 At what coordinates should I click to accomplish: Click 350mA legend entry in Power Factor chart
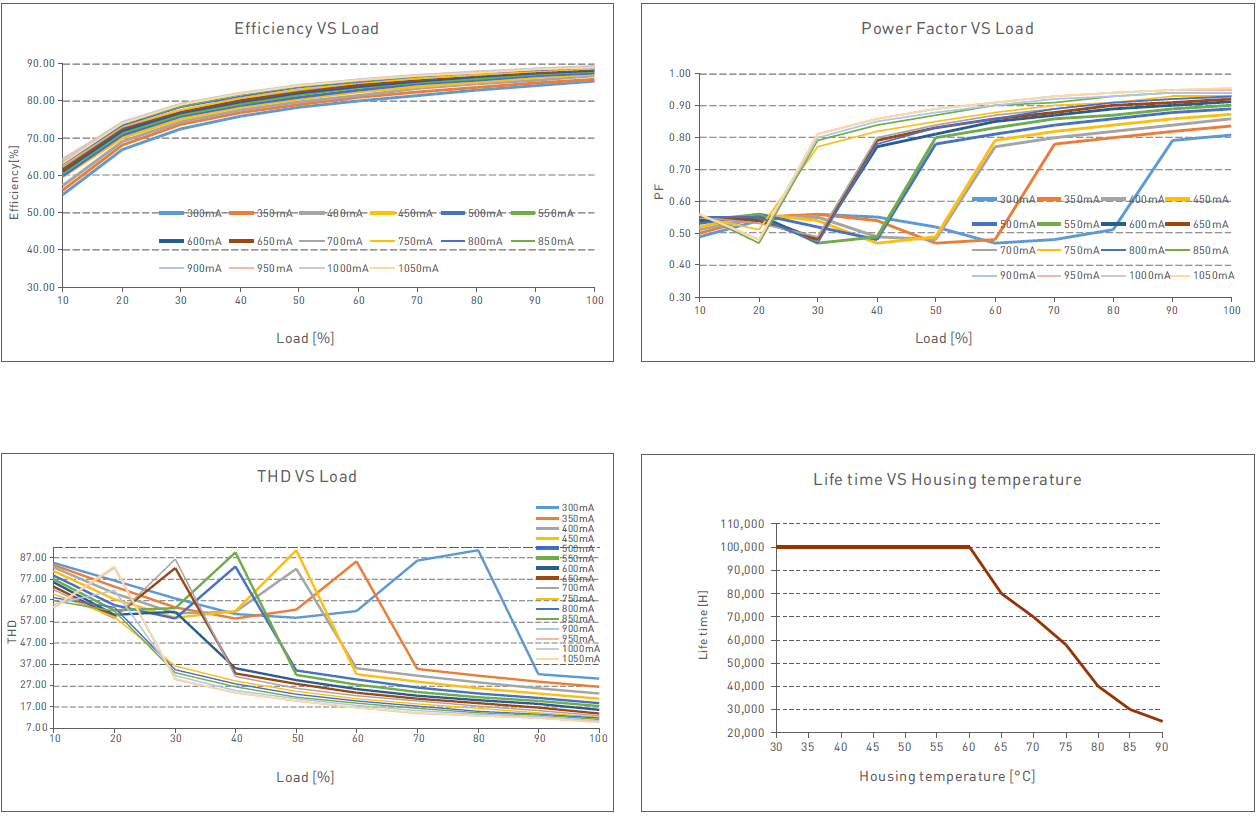click(1082, 200)
